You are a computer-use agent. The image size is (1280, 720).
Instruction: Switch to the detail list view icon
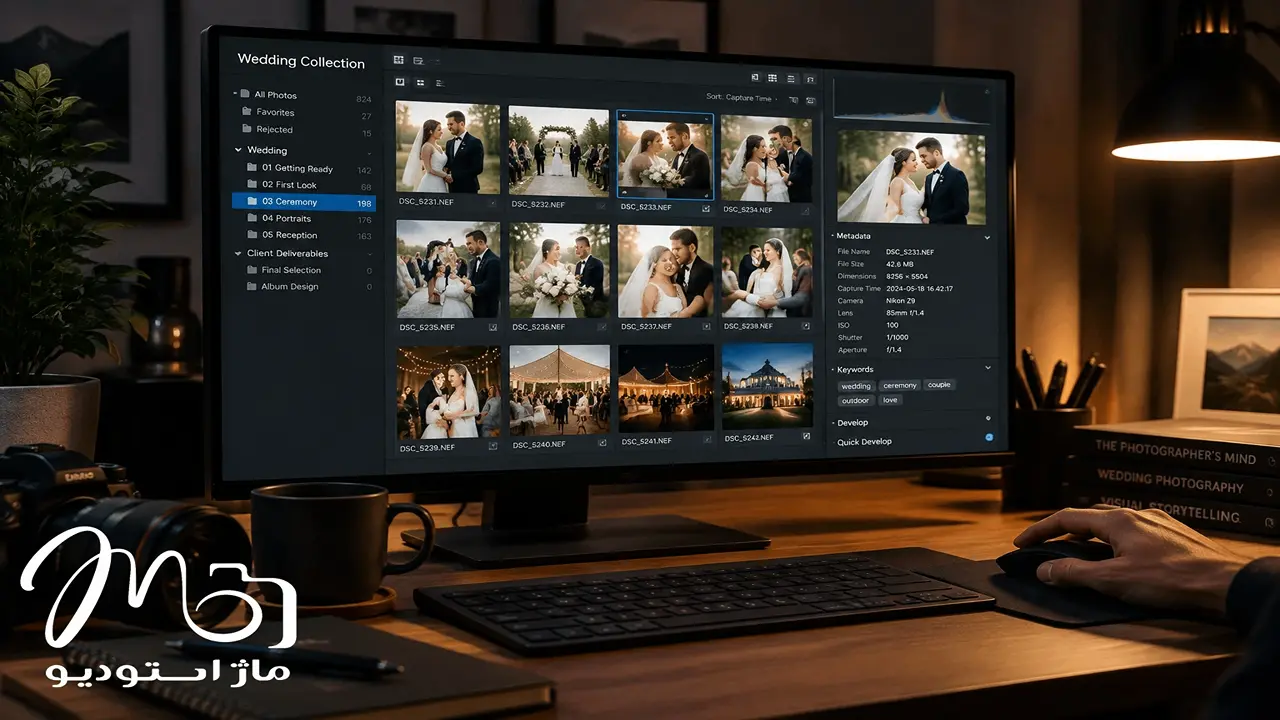pyautogui.click(x=440, y=84)
